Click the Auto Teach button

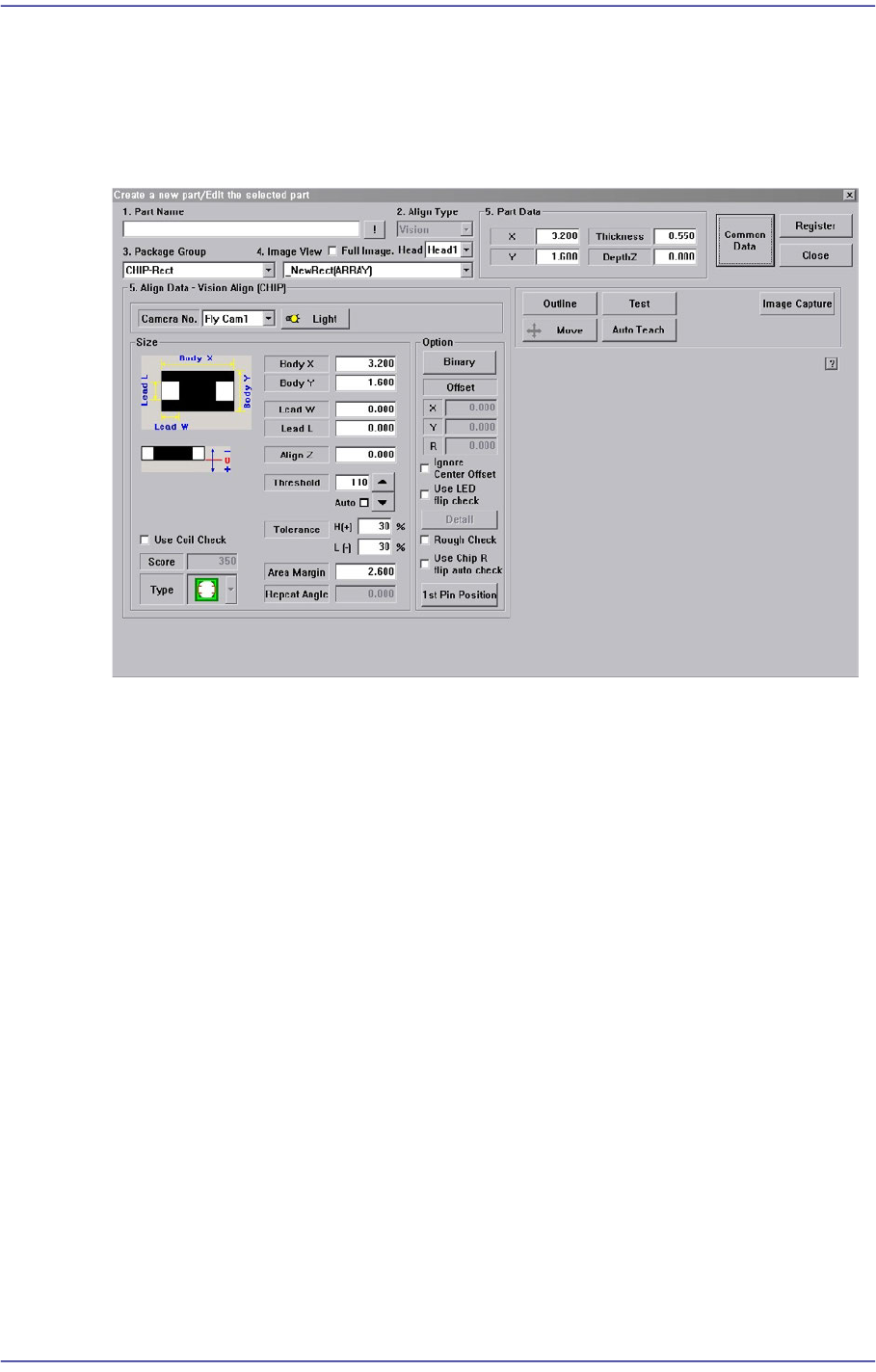tap(639, 330)
